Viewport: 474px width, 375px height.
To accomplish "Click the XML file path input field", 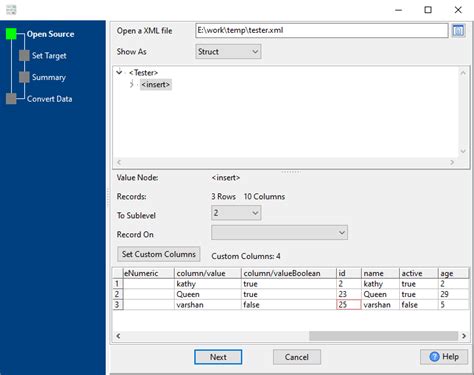I will tap(322, 30).
